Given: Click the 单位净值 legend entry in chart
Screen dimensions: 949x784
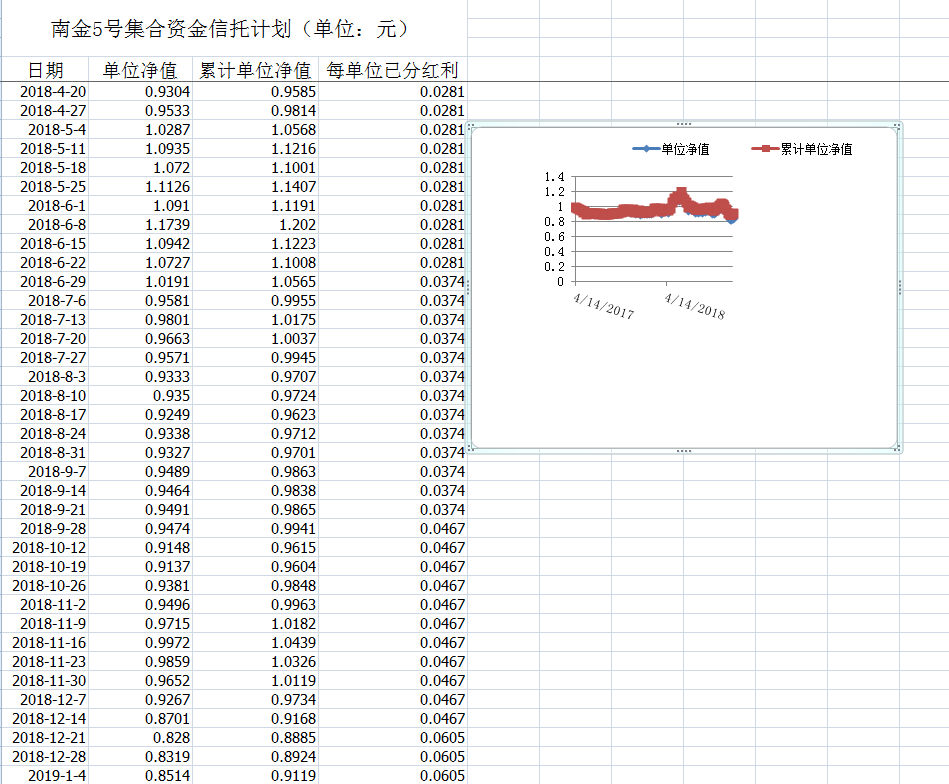Looking at the screenshot, I should coord(671,149).
